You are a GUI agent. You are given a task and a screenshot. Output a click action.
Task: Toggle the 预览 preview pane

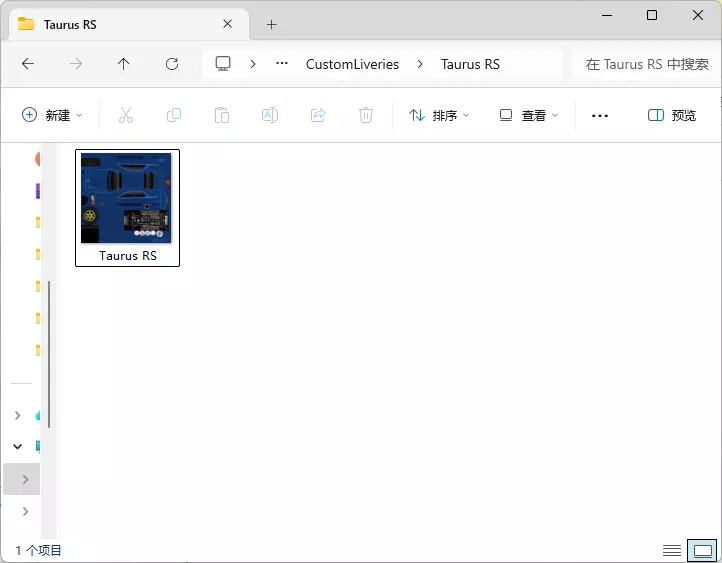click(x=671, y=115)
